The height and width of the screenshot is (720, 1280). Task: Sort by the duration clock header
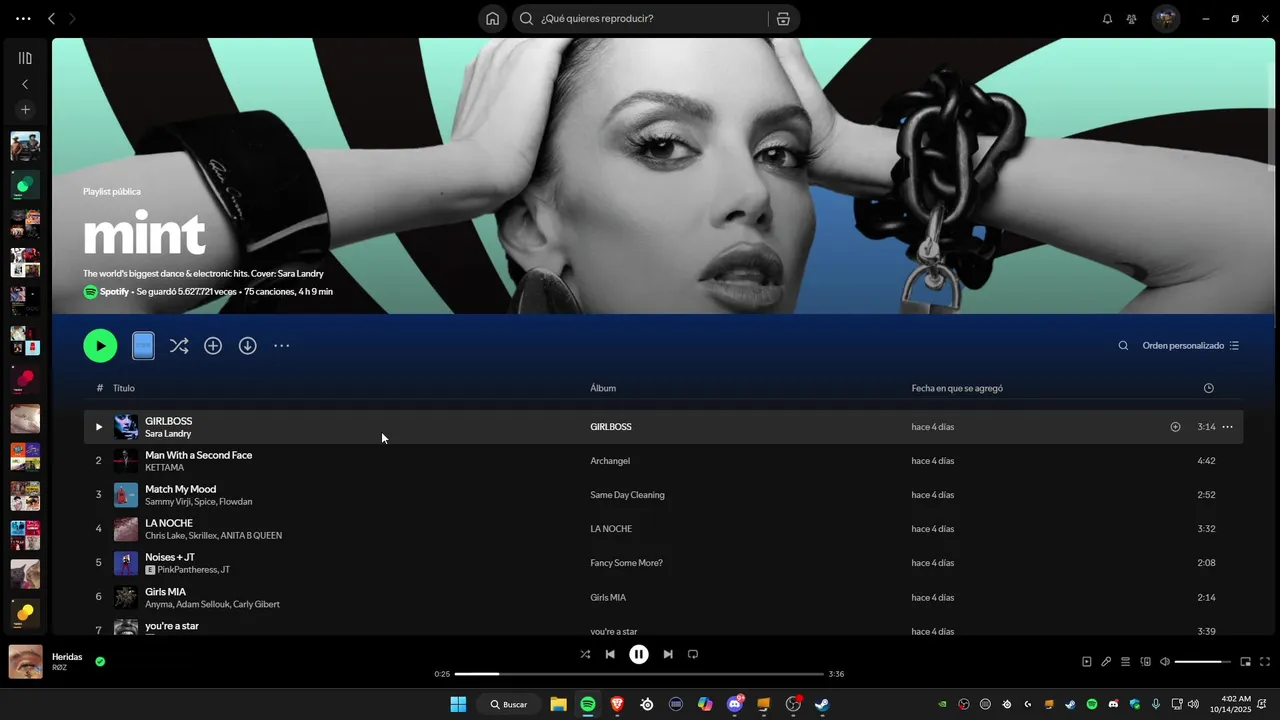pos(1208,388)
